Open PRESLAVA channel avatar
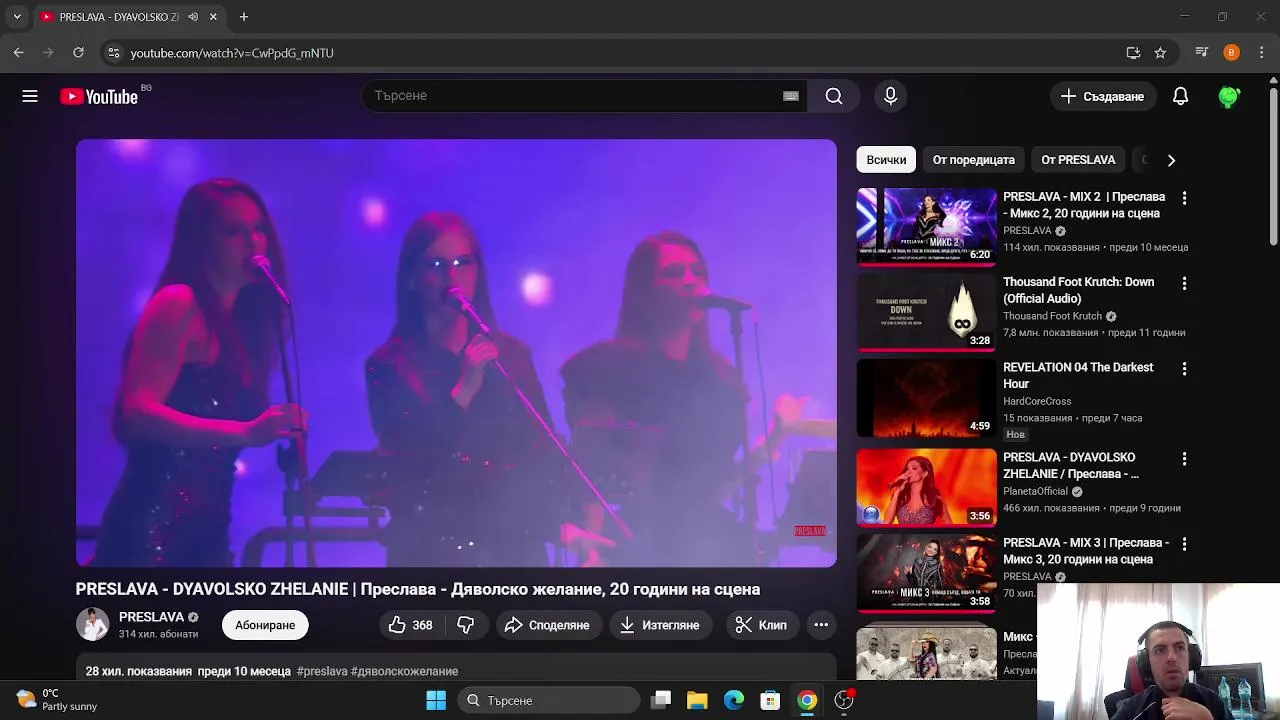 (x=92, y=624)
